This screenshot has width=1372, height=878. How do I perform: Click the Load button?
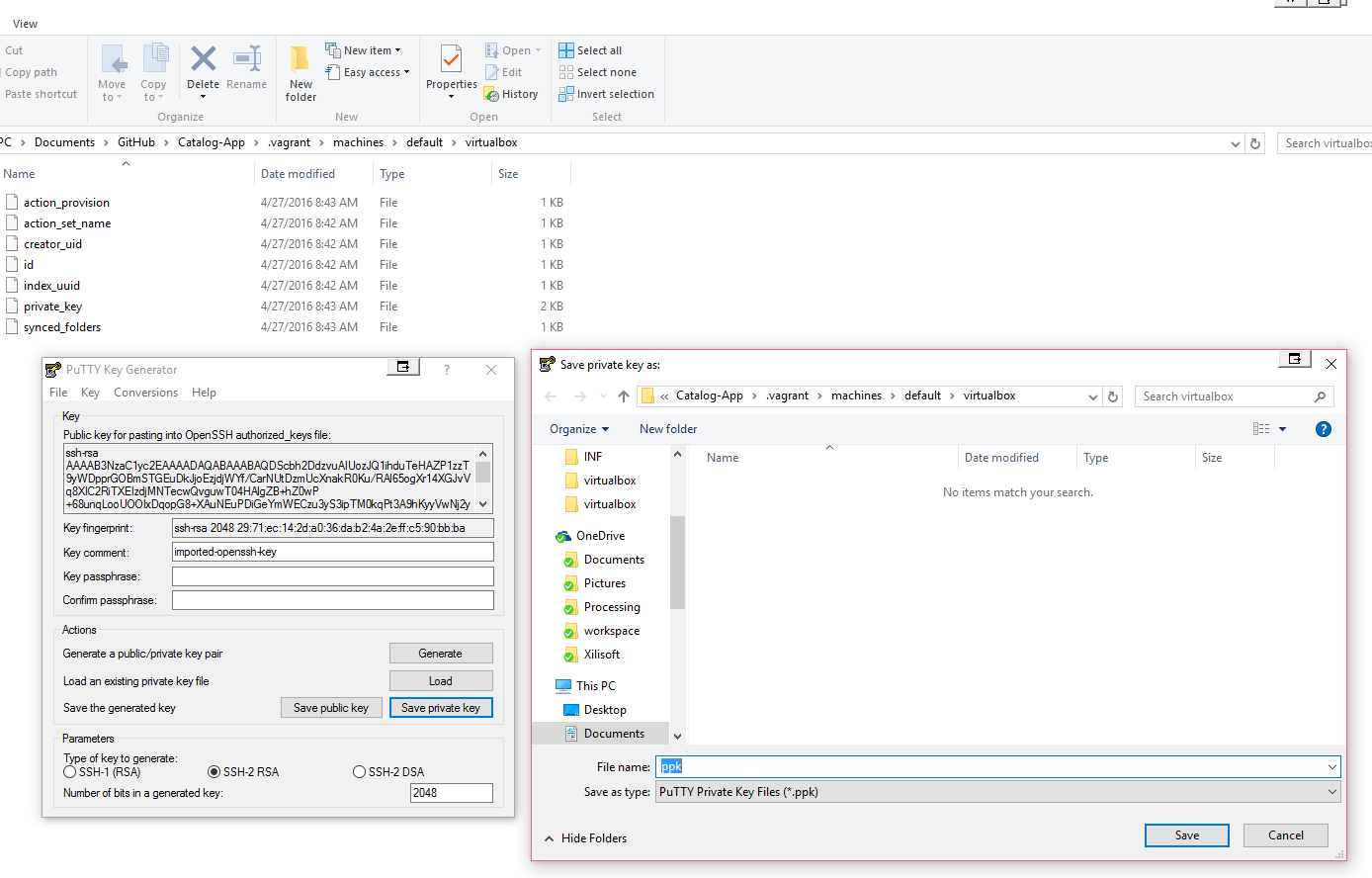(x=441, y=681)
